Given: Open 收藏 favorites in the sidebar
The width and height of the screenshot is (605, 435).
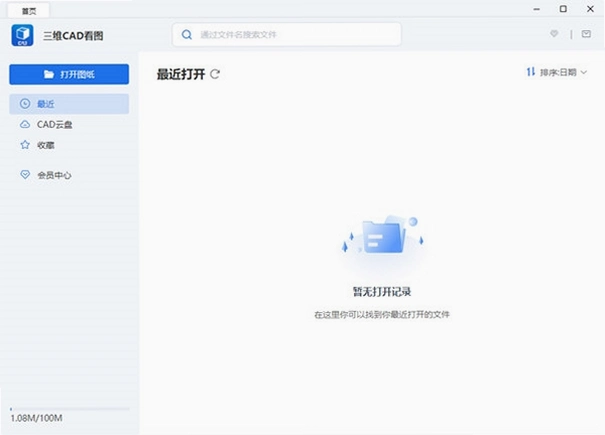Looking at the screenshot, I should [69, 145].
